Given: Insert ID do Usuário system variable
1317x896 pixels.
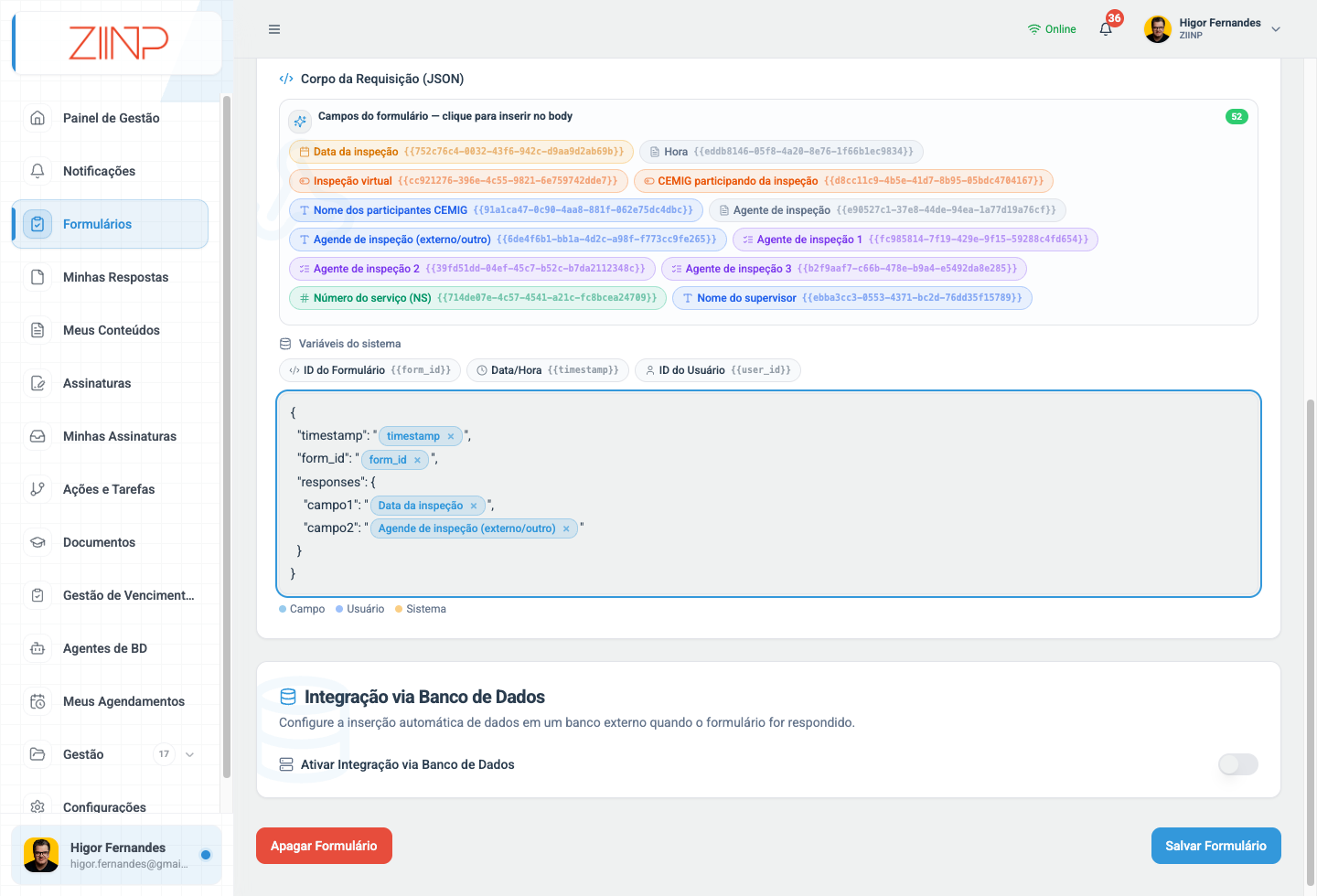Looking at the screenshot, I should [x=717, y=370].
